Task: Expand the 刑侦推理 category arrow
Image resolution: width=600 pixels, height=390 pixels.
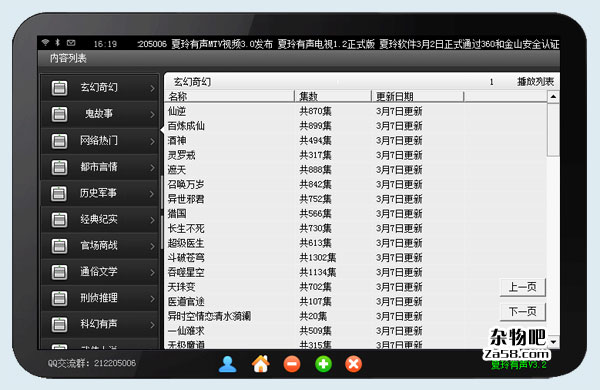Action: pos(152,299)
